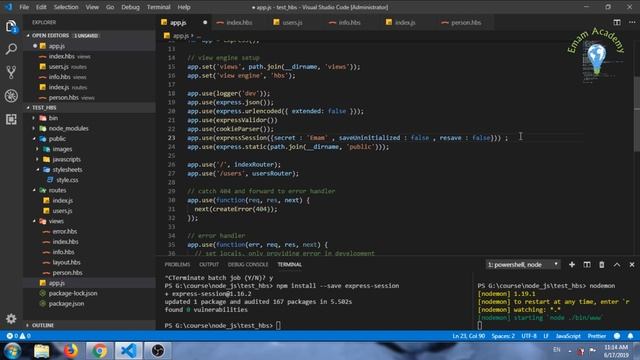Screen dimensions: 640x360
Task: Change indentation via Spaces: 2
Action: (503, 336)
